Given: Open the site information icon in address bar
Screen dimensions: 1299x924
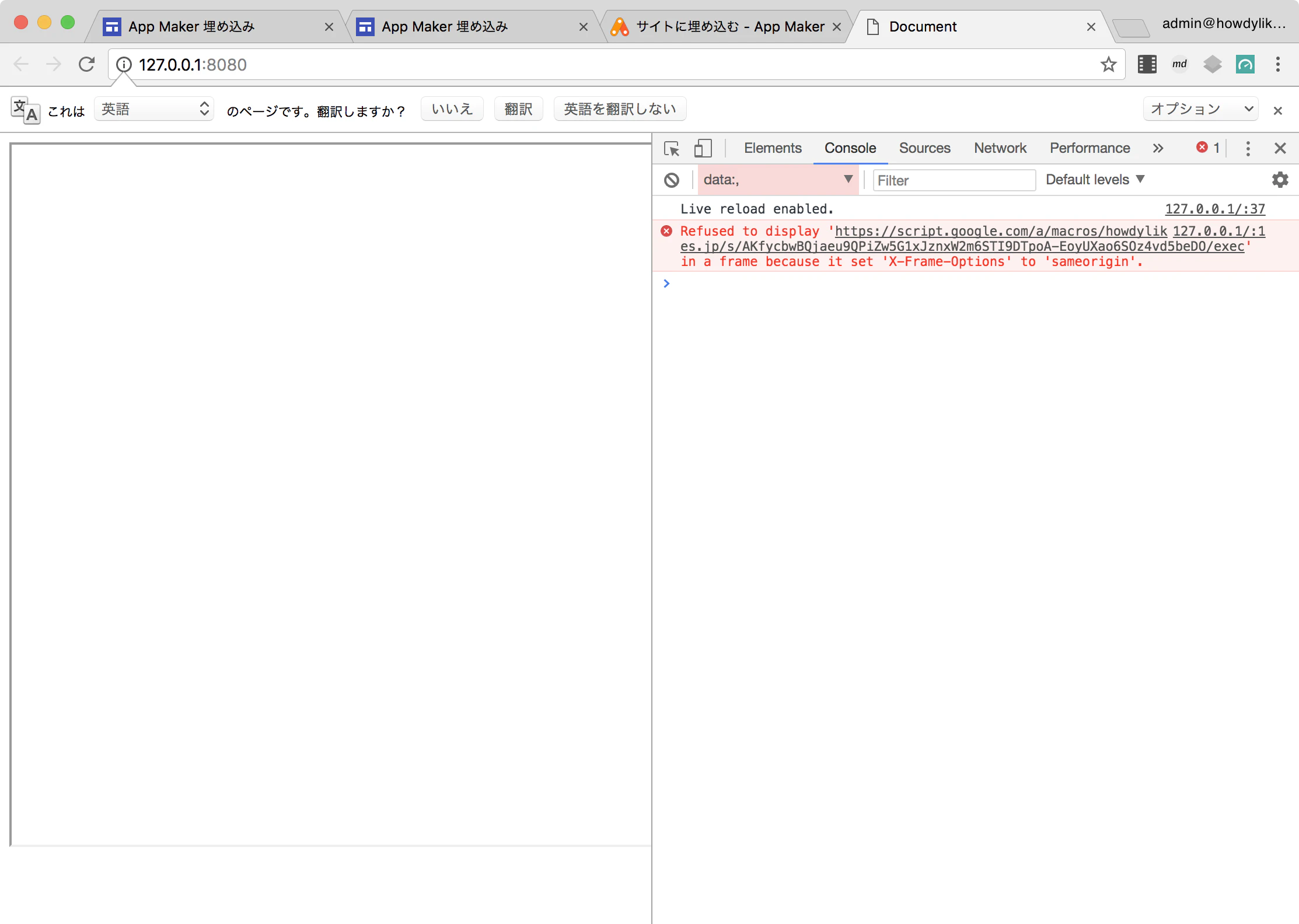Looking at the screenshot, I should click(124, 64).
